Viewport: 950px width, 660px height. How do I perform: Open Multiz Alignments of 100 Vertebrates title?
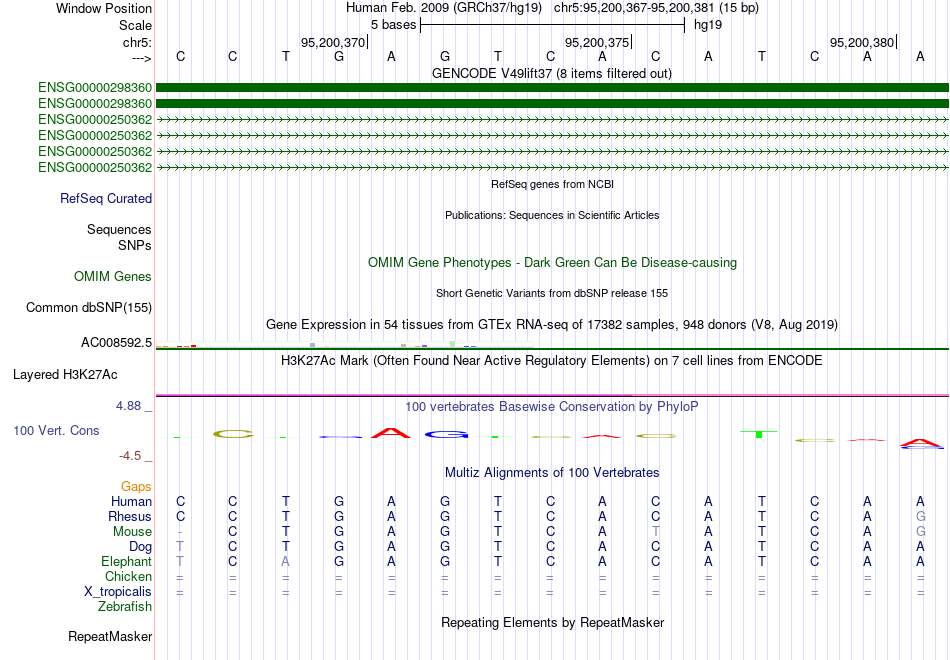click(x=552, y=473)
